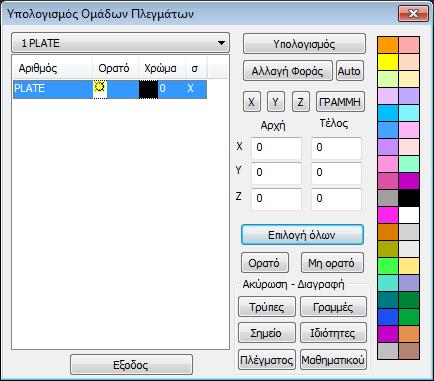Click the σ column header

196,68
